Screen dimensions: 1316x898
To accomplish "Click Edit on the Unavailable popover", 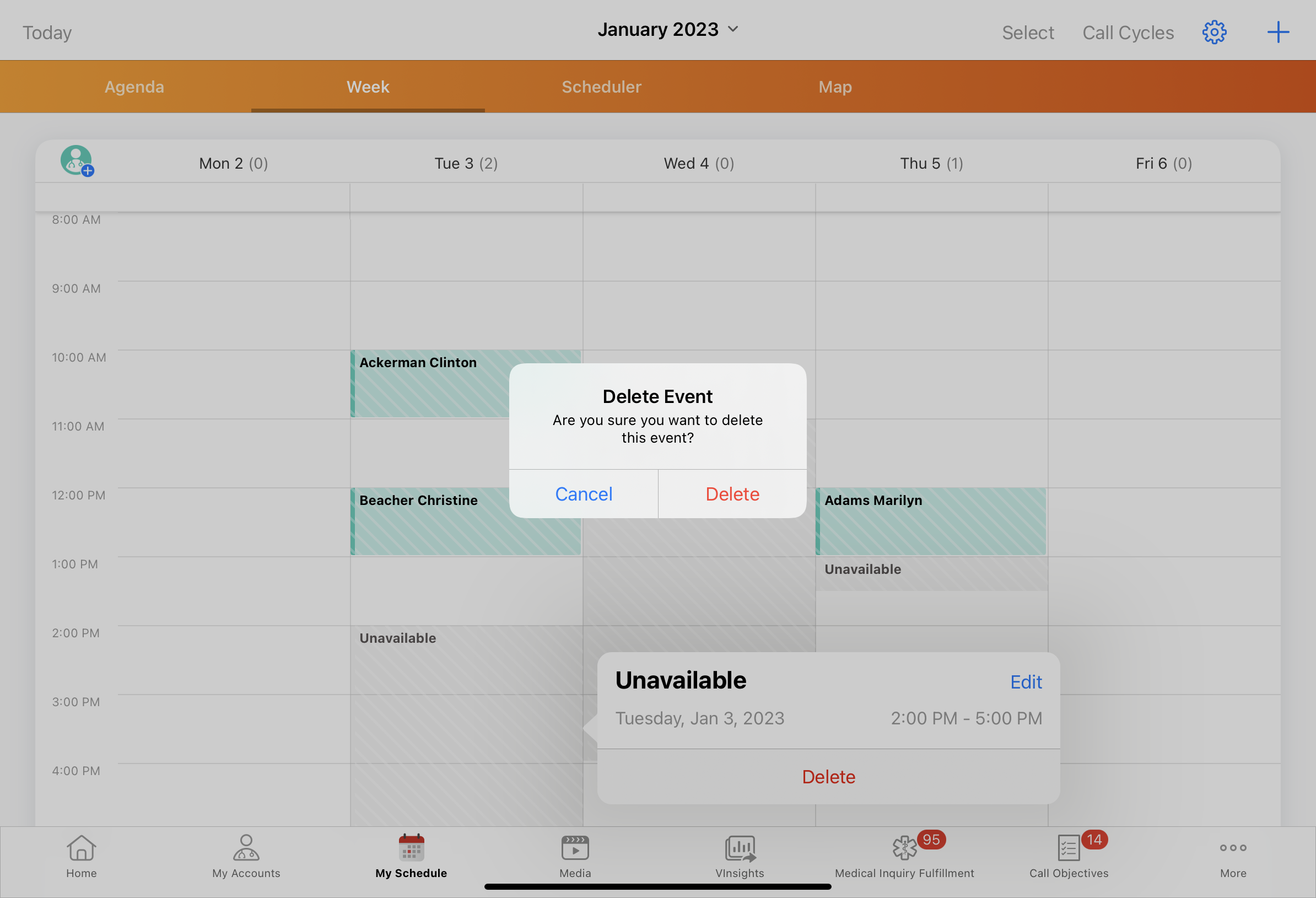I will tap(1026, 681).
